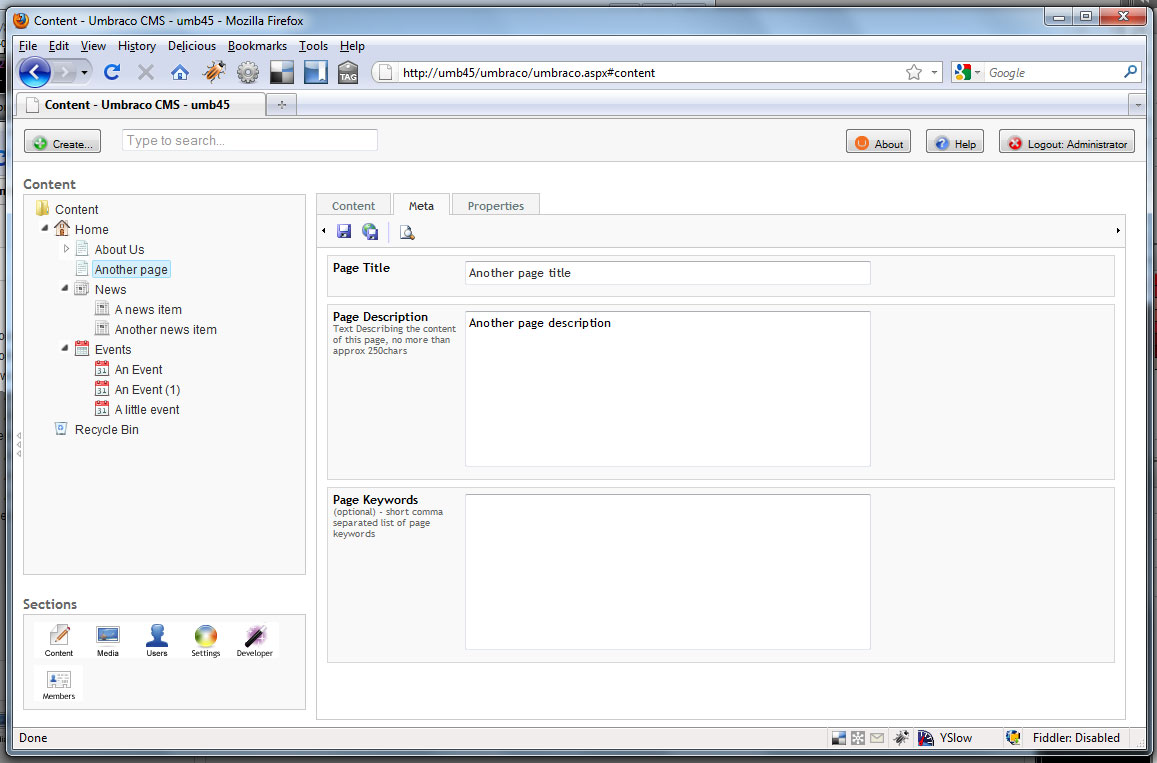This screenshot has width=1157, height=763.
Task: Select An Event (1) in the tree
Action: [x=147, y=389]
